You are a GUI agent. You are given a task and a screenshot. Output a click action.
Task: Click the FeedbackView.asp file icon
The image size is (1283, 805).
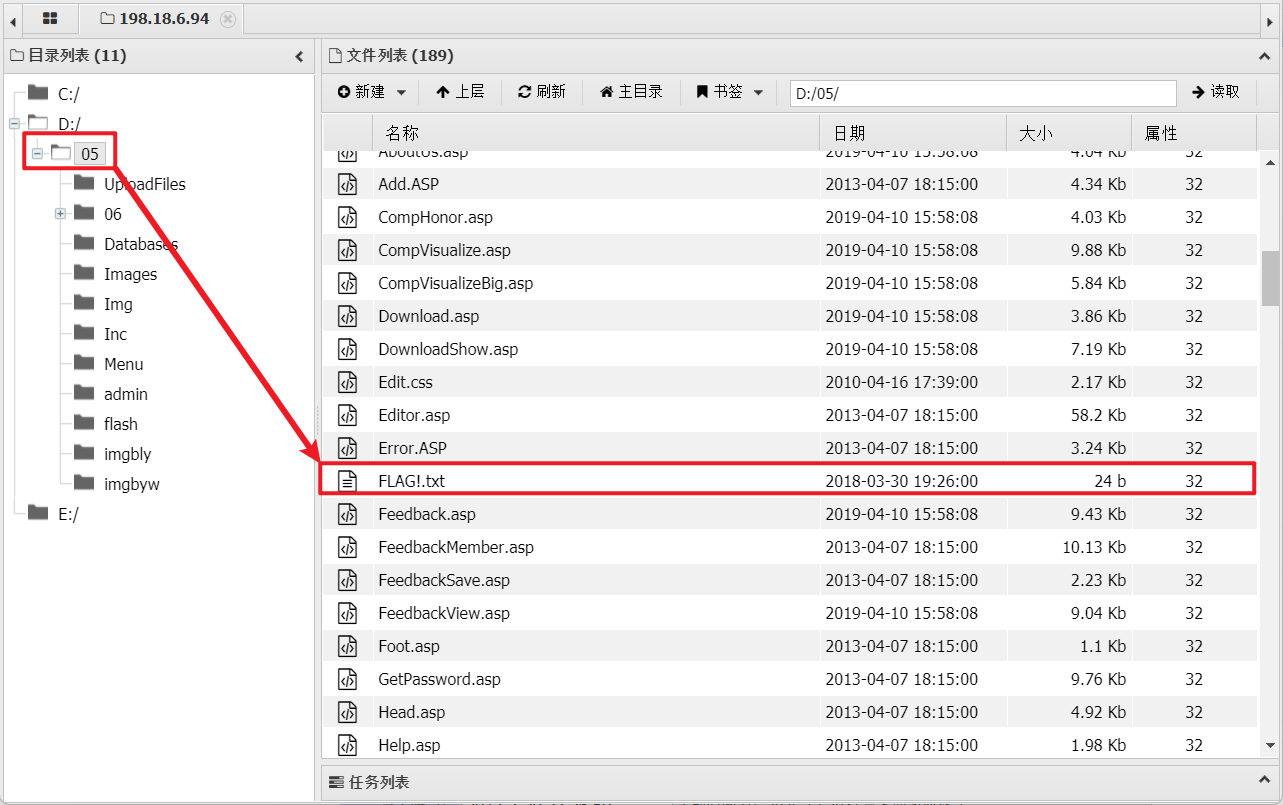347,613
